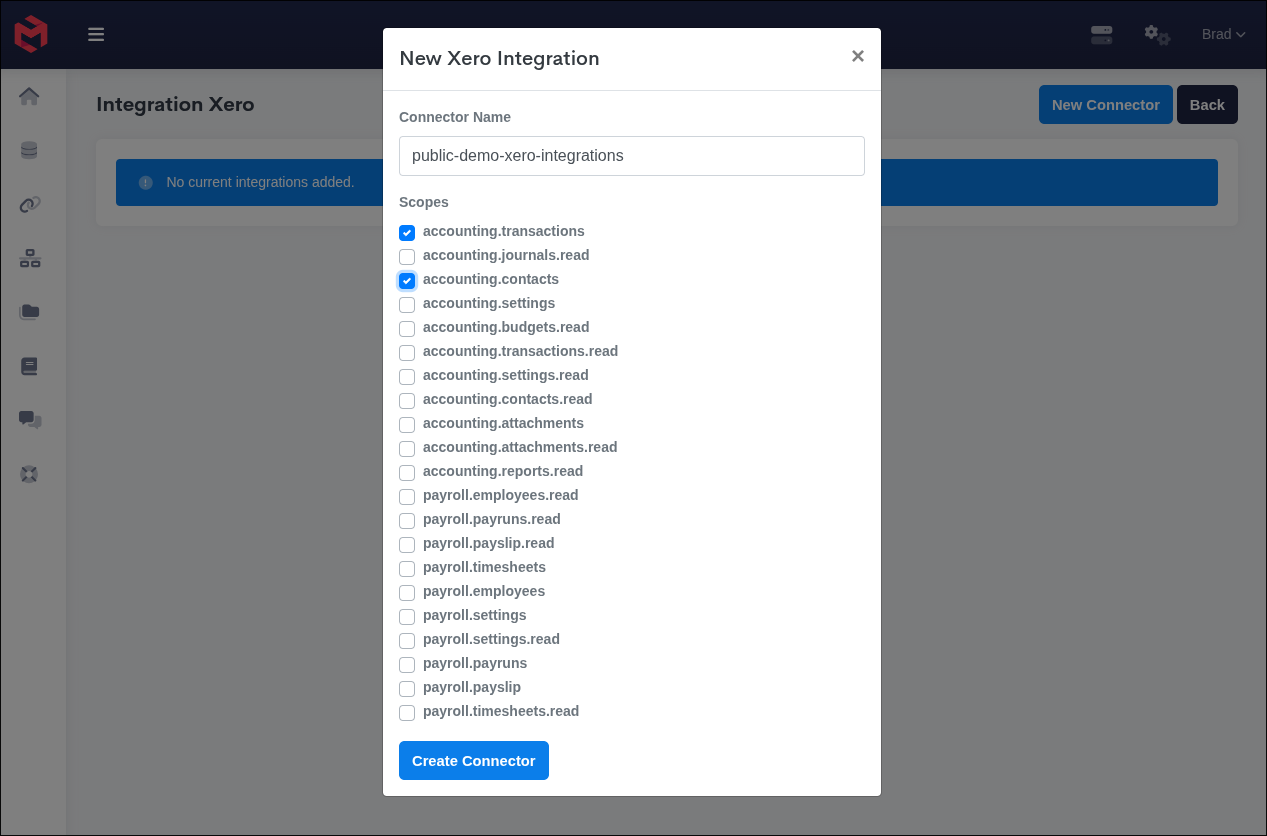Select the Sitemap workflow icon in sidebar
This screenshot has height=836, width=1267.
tap(29, 258)
